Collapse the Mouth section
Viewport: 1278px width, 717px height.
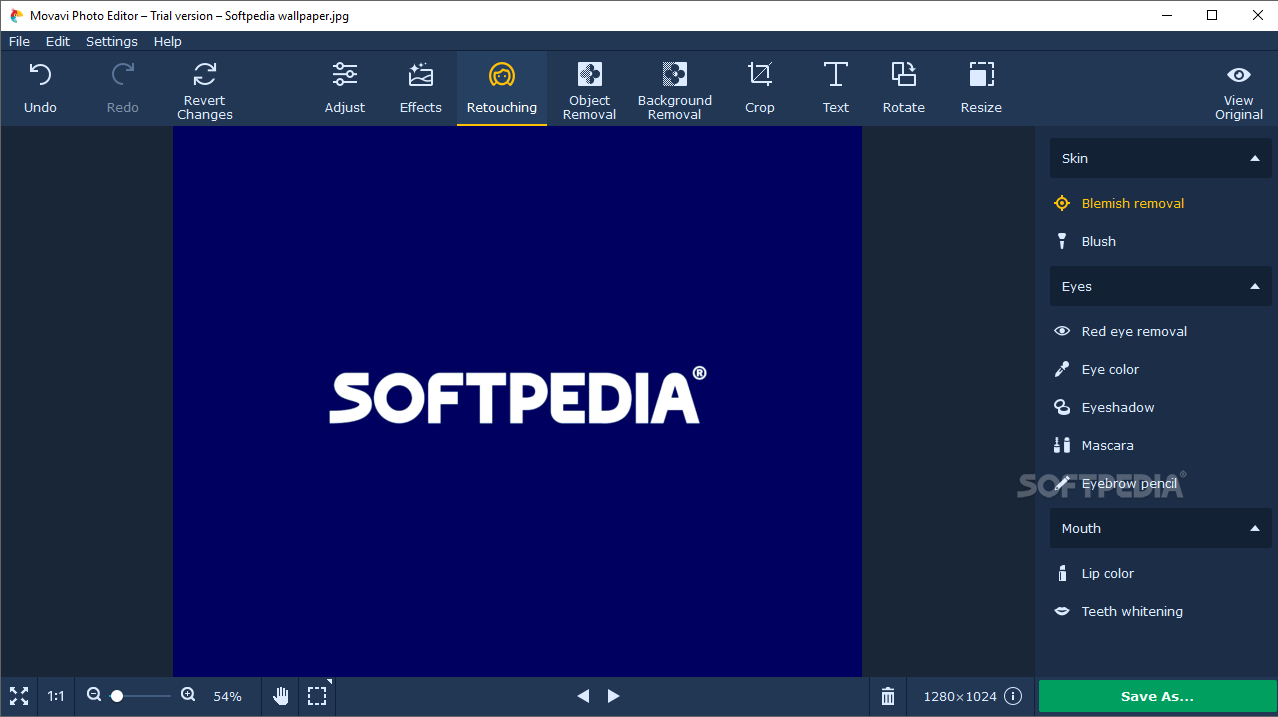pos(1161,528)
